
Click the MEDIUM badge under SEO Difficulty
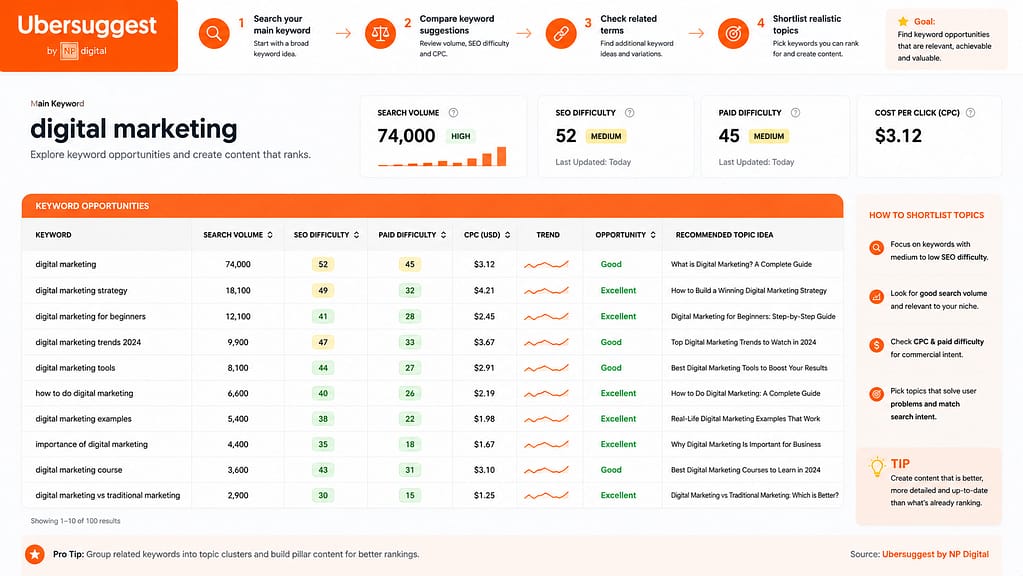606,136
